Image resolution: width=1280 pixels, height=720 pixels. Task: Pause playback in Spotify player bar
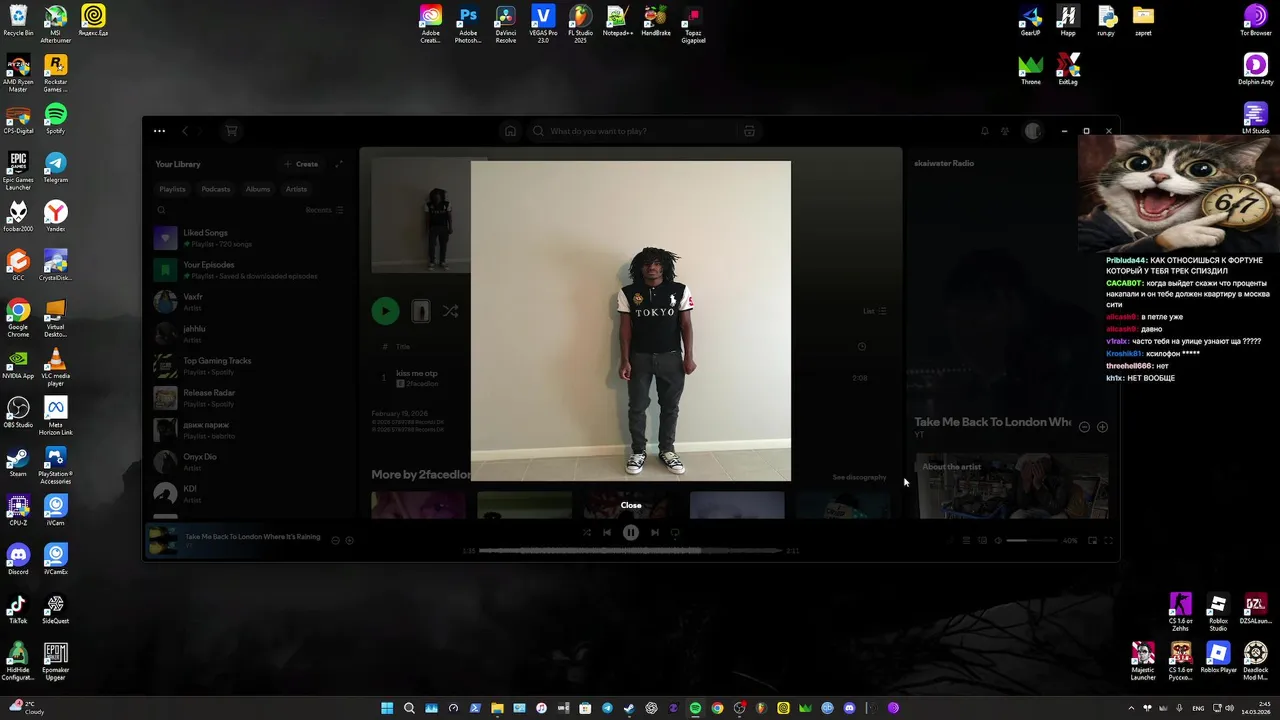pos(631,533)
